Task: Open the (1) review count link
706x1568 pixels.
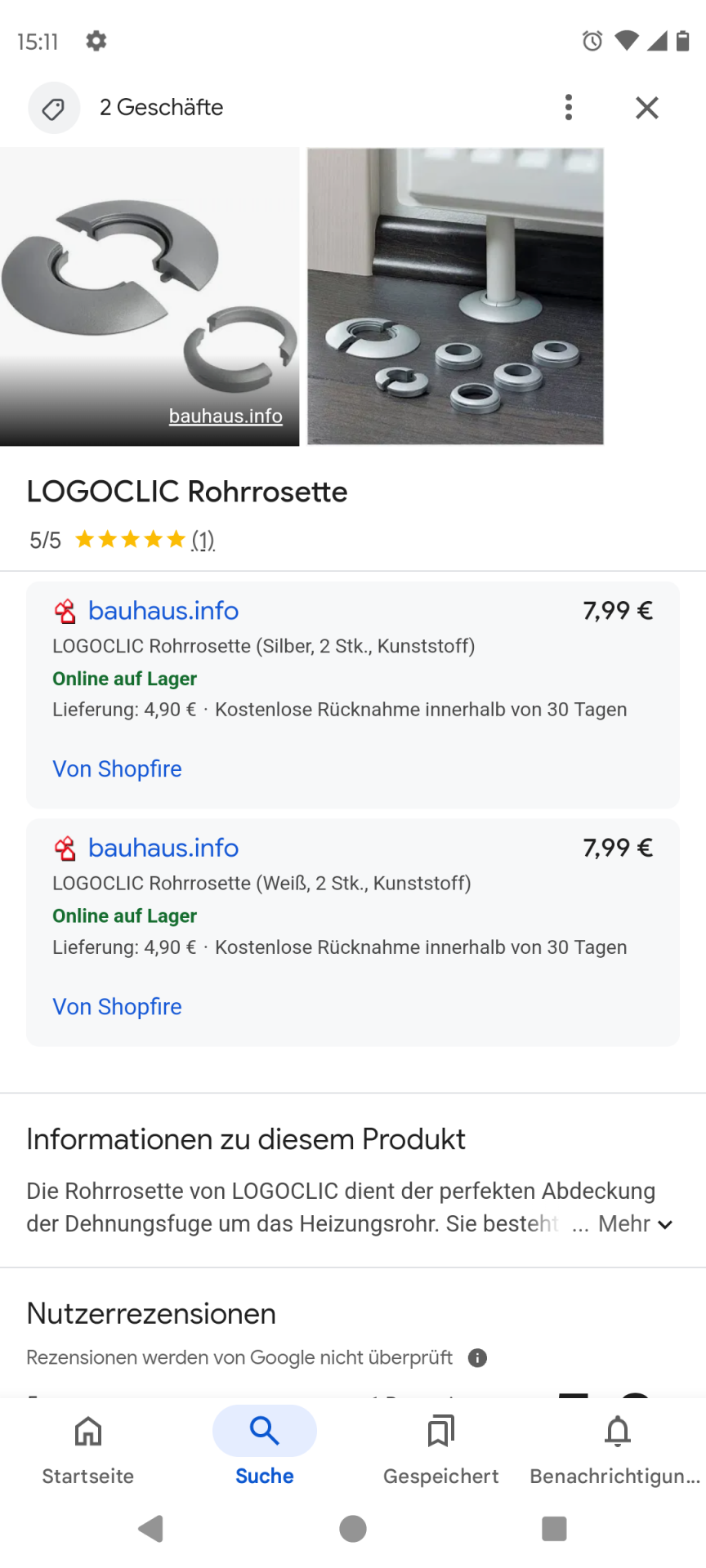Action: point(203,540)
